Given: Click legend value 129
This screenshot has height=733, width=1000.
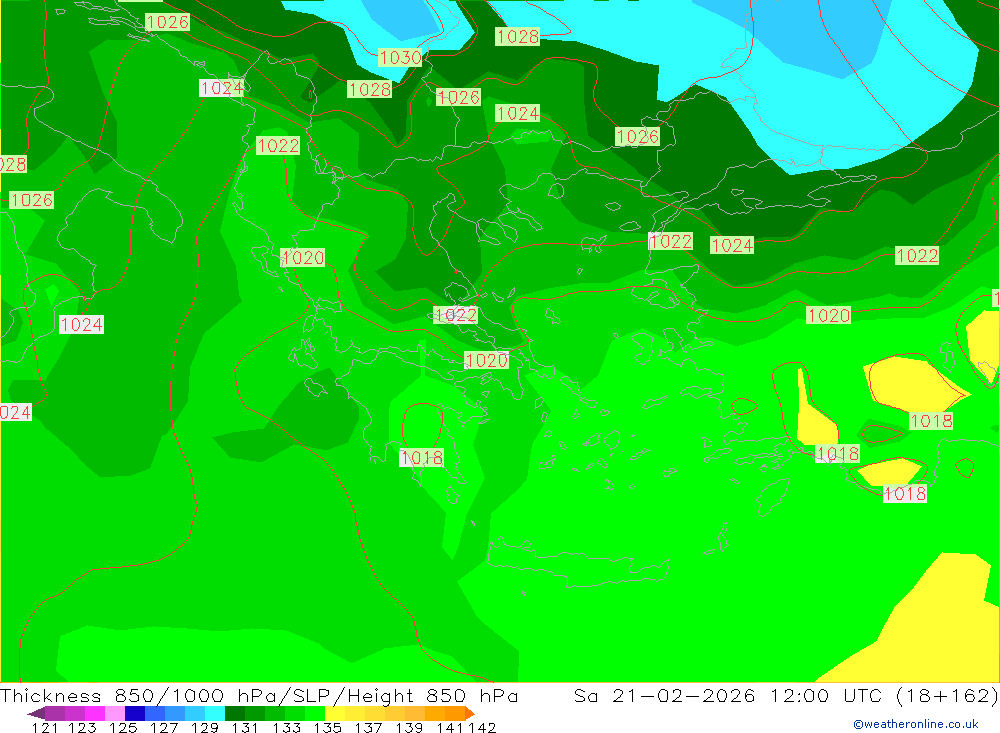Looking at the screenshot, I should pos(205,727).
